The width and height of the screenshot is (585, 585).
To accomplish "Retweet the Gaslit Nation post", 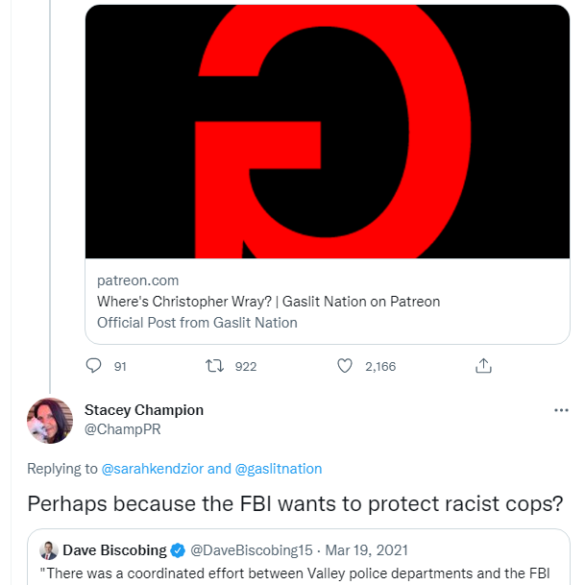I will tap(215, 366).
